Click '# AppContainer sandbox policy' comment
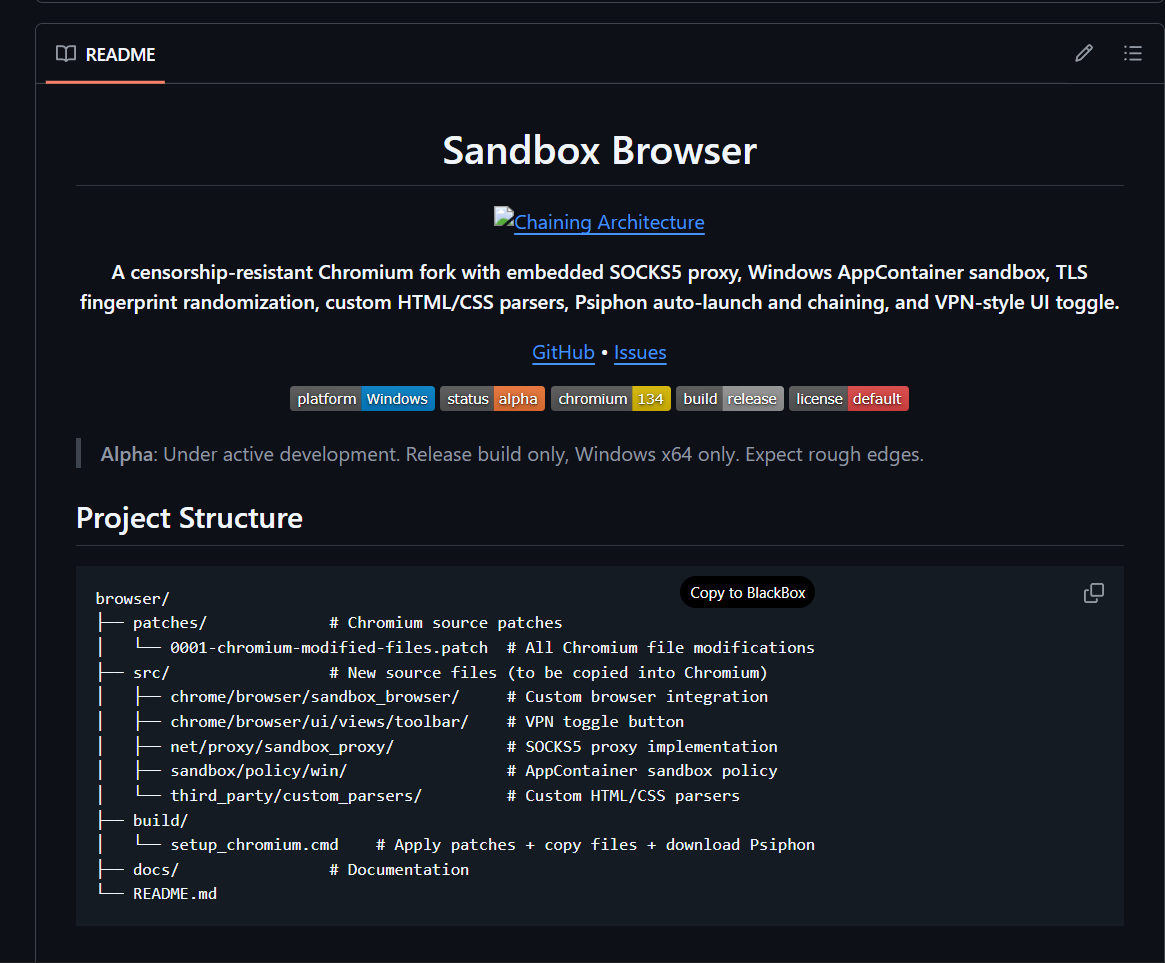 click(x=642, y=771)
